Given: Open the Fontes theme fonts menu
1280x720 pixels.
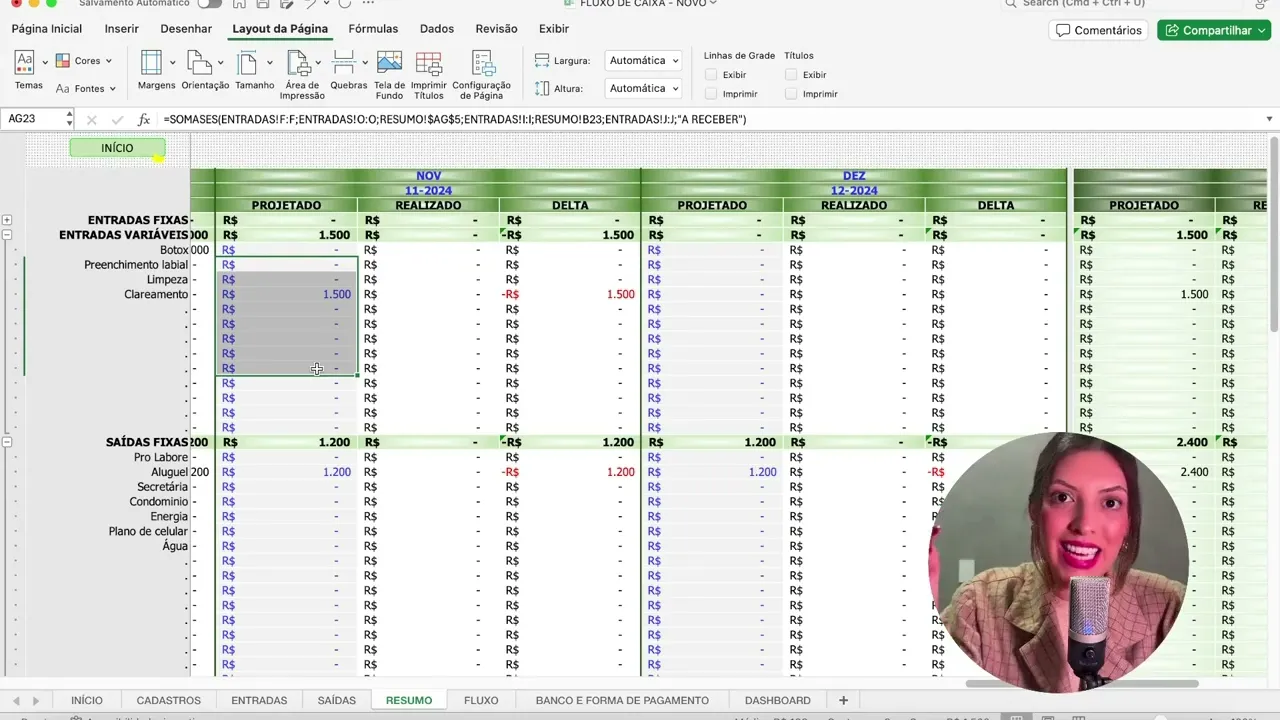Looking at the screenshot, I should [x=85, y=88].
